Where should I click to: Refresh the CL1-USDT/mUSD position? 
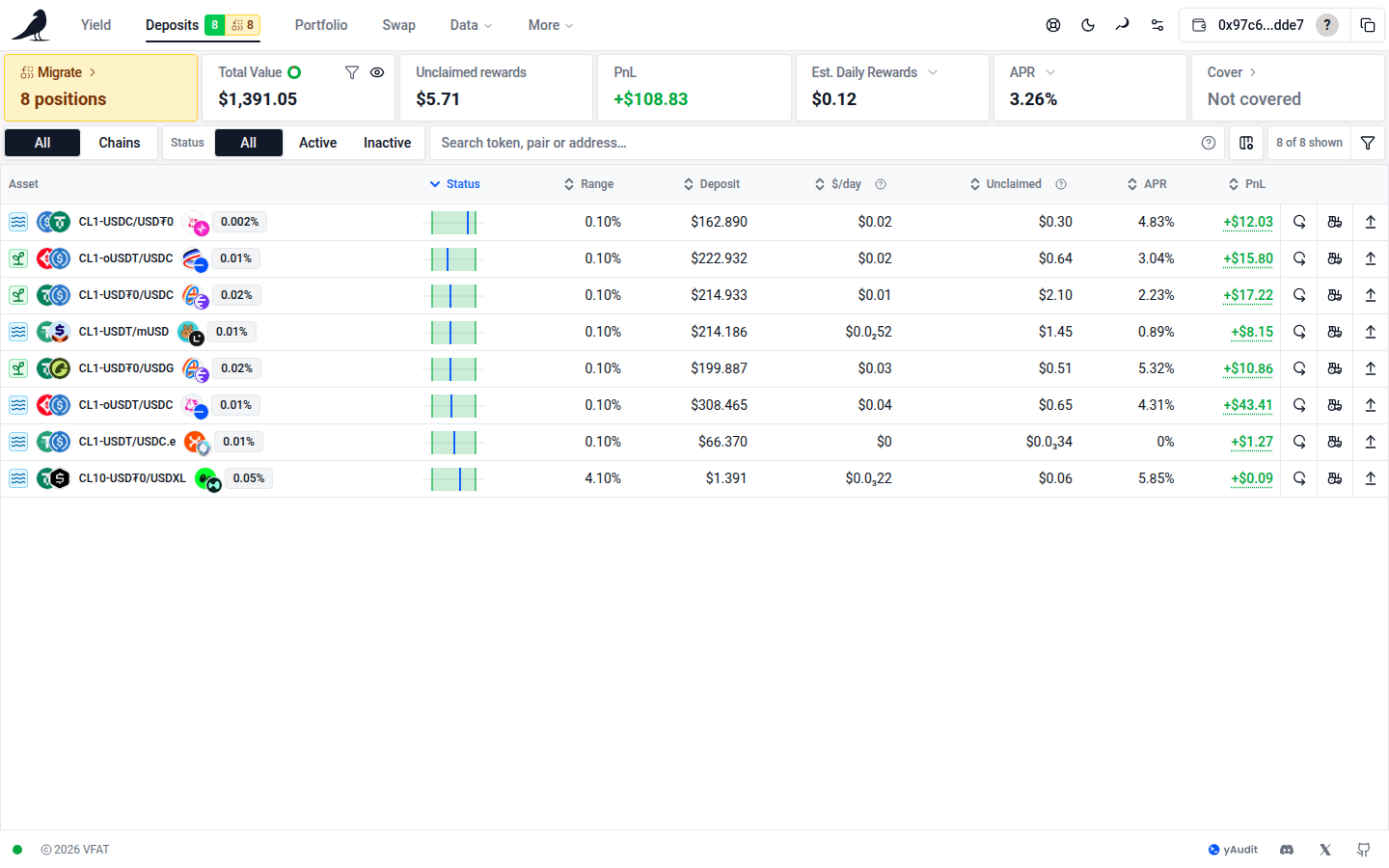click(1299, 332)
